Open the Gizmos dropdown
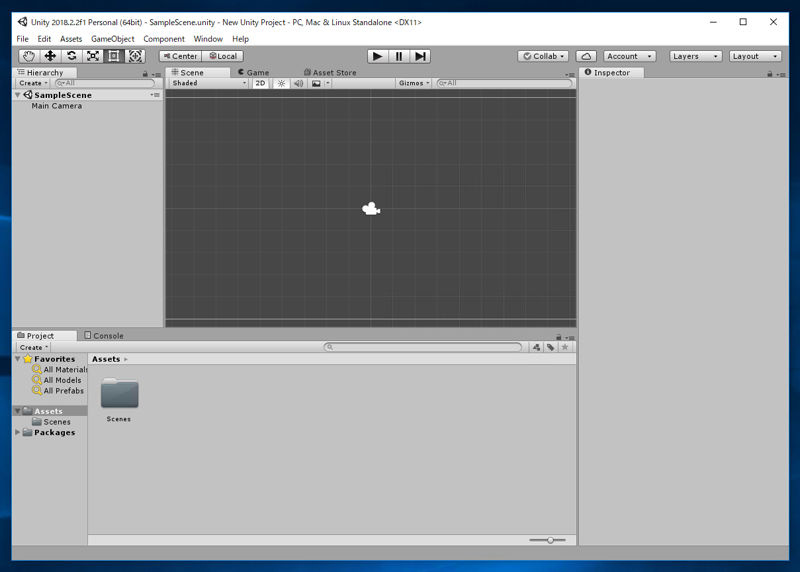The width and height of the screenshot is (800, 572). 414,83
